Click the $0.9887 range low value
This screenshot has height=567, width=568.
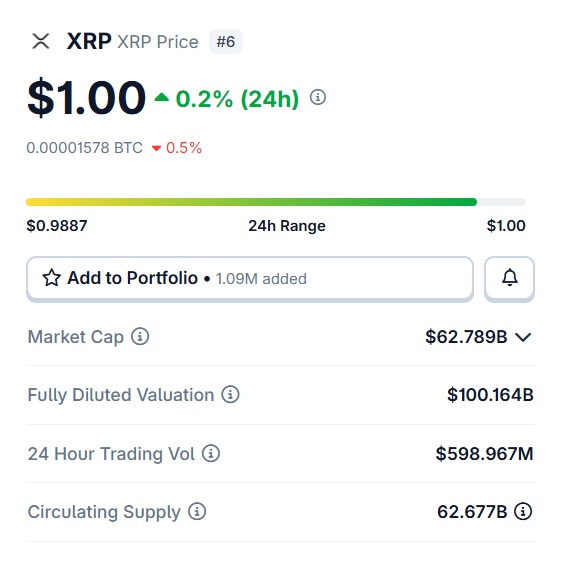tap(57, 226)
